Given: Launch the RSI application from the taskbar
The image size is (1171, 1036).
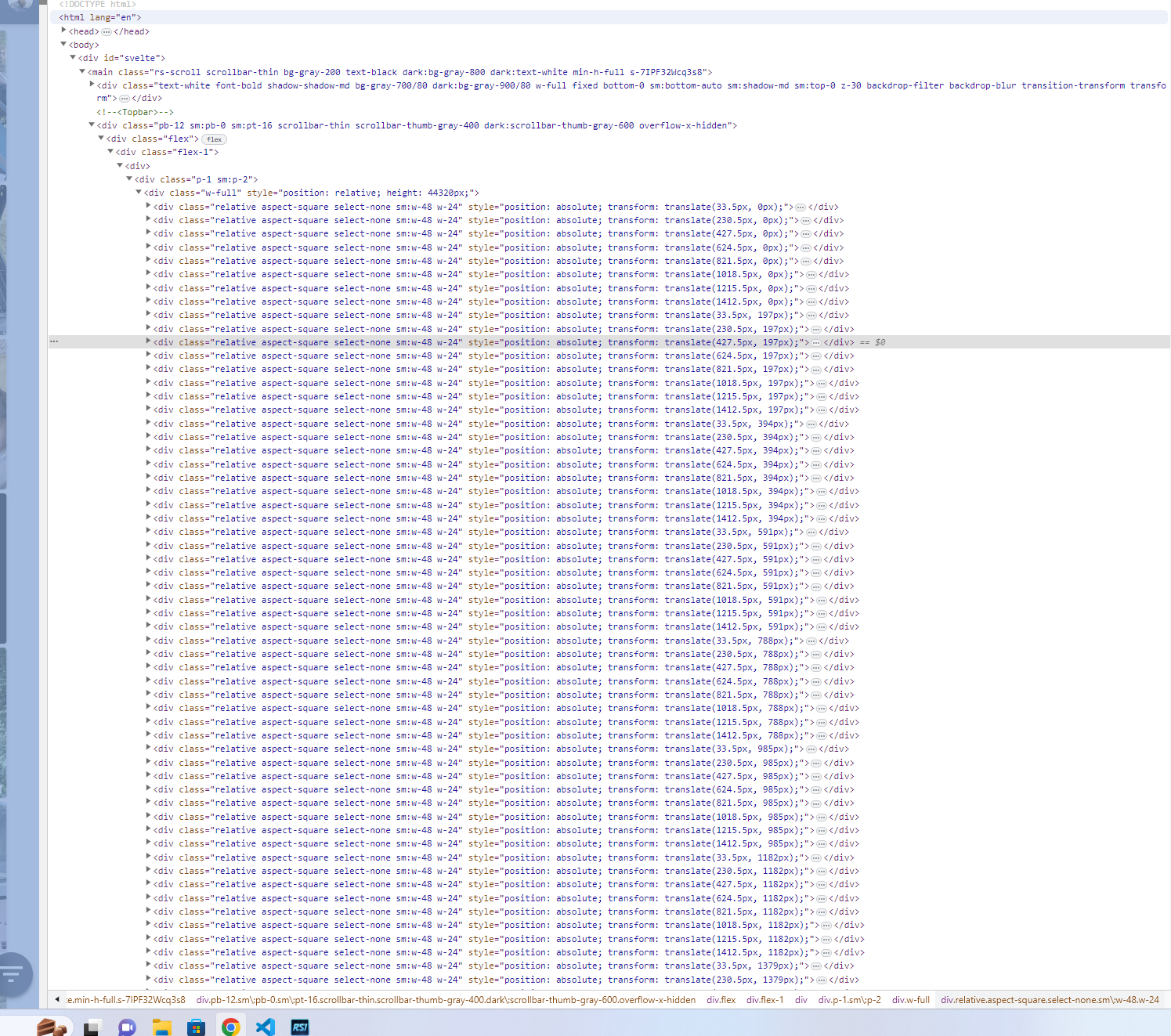Looking at the screenshot, I should point(300,1026).
